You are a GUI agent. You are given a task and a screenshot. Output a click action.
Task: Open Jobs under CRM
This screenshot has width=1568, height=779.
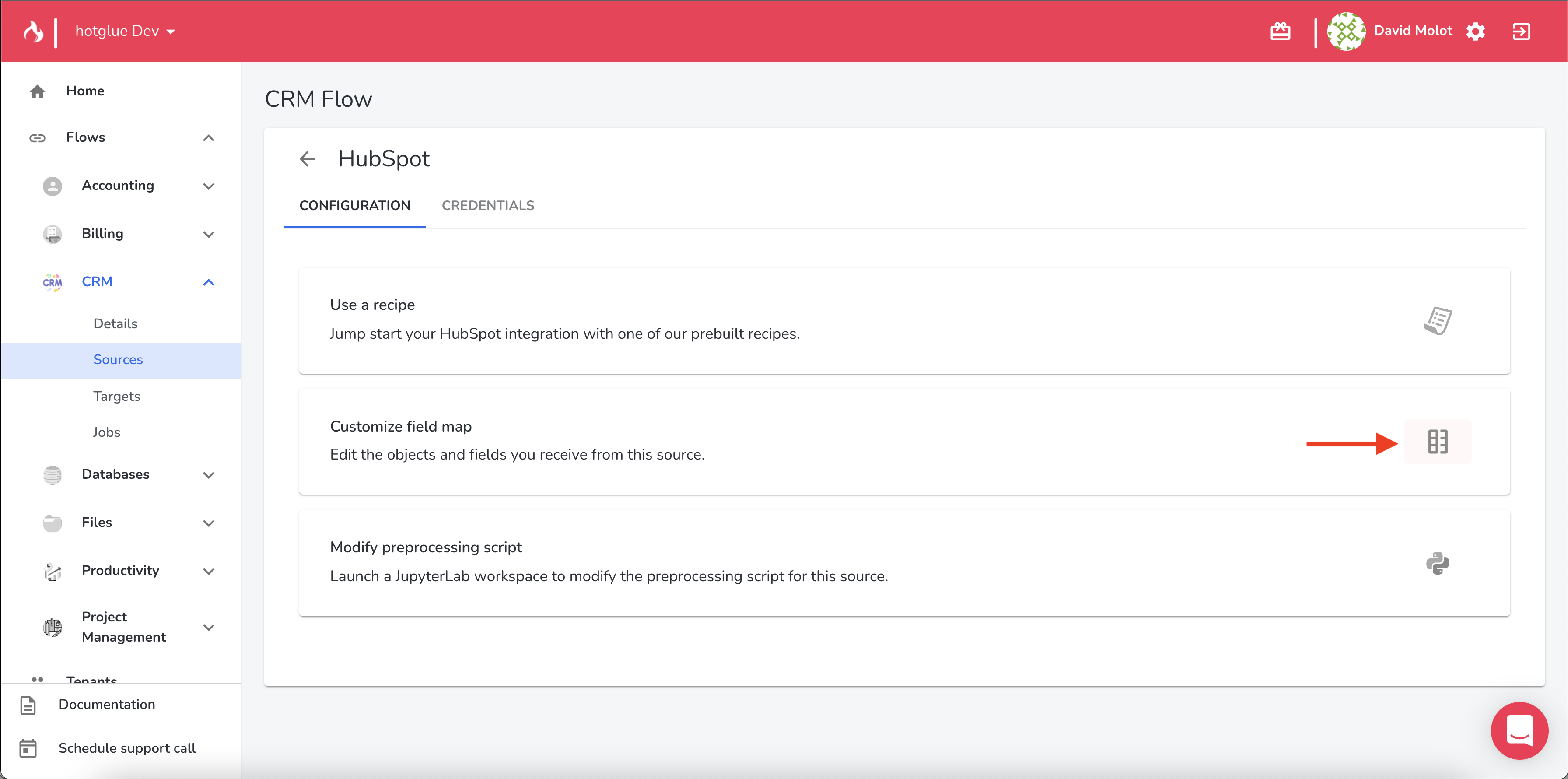pos(106,432)
